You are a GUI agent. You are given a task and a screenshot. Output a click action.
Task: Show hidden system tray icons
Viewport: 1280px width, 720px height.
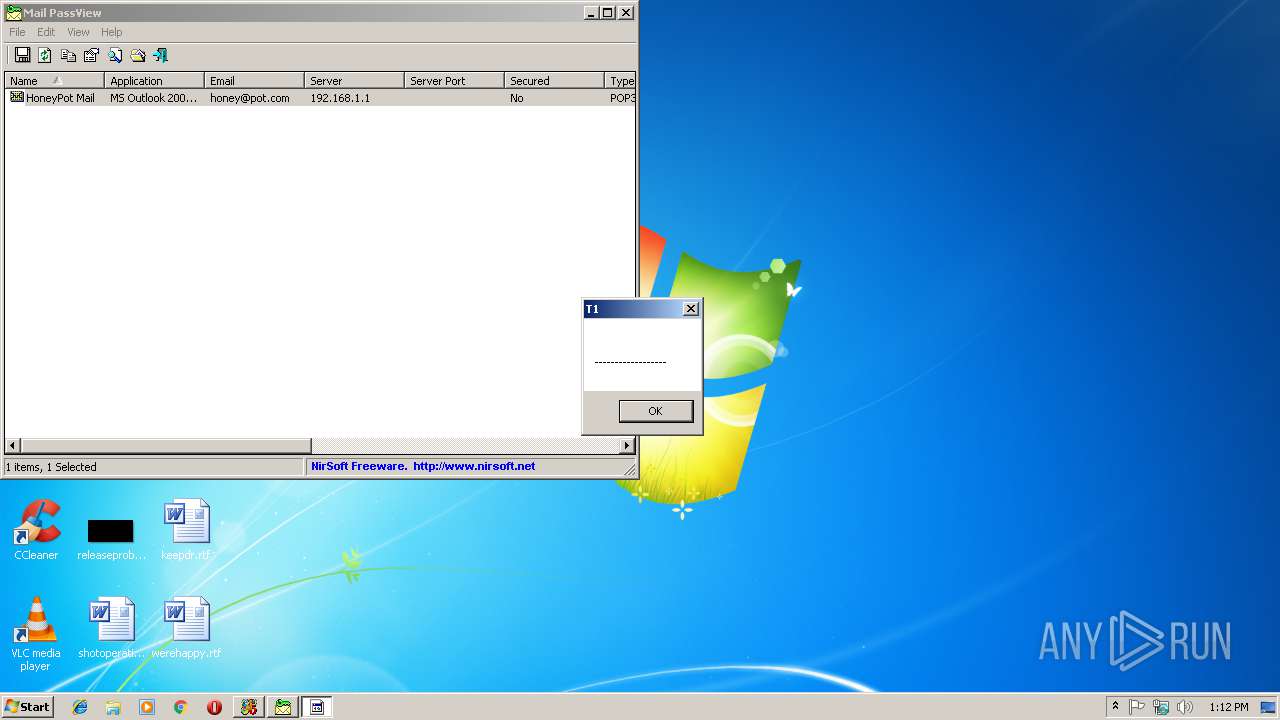pyautogui.click(x=1115, y=706)
